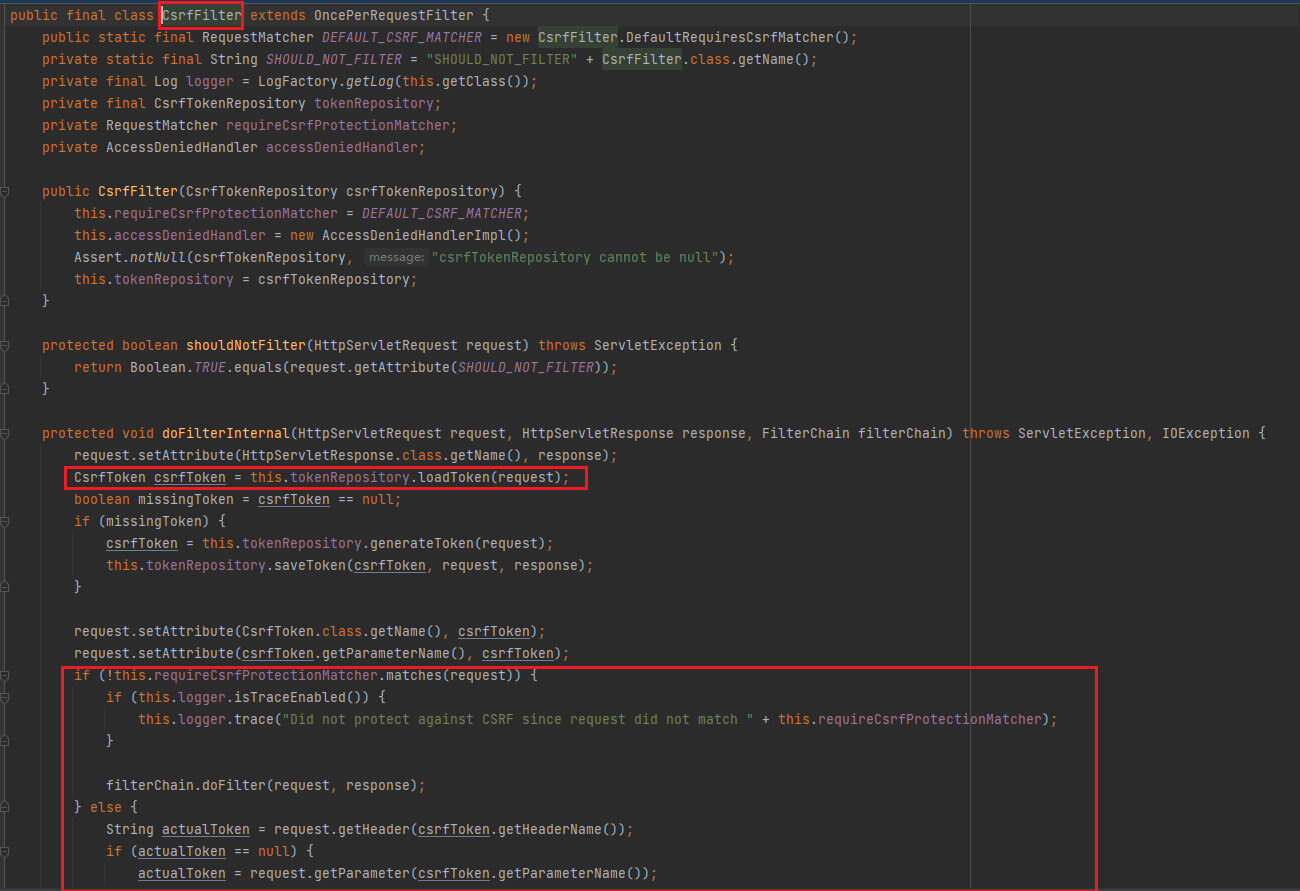The height and width of the screenshot is (891, 1300).
Task: Click the doFilterInternal method name
Action: tap(226, 433)
